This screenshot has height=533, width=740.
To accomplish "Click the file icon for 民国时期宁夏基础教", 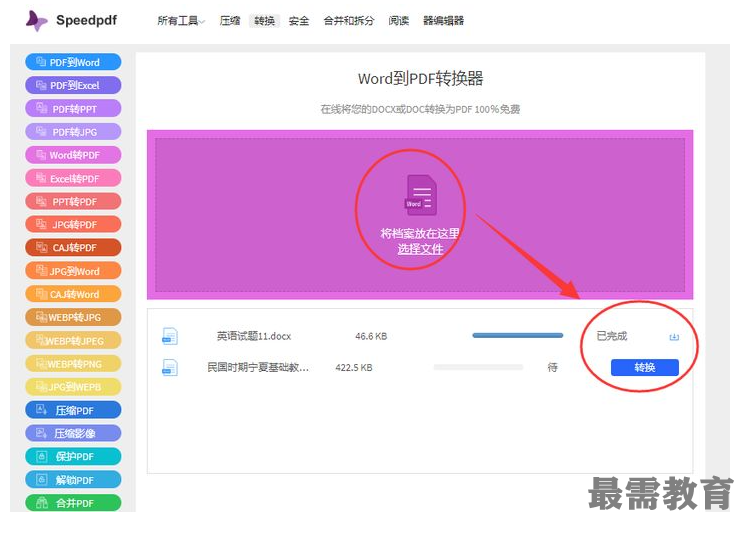I will coord(170,367).
